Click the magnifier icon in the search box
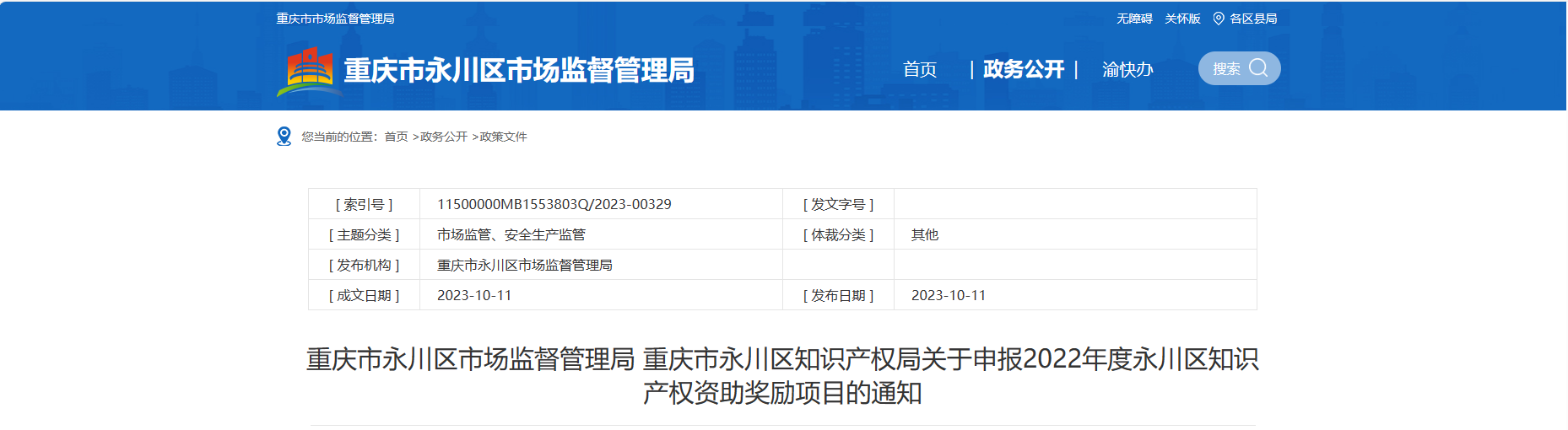The width and height of the screenshot is (1568, 430). pos(1257,68)
